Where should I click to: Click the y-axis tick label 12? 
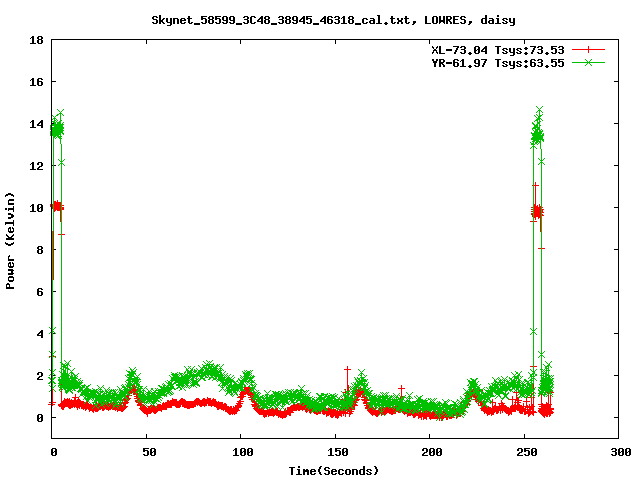pyautogui.click(x=36, y=166)
